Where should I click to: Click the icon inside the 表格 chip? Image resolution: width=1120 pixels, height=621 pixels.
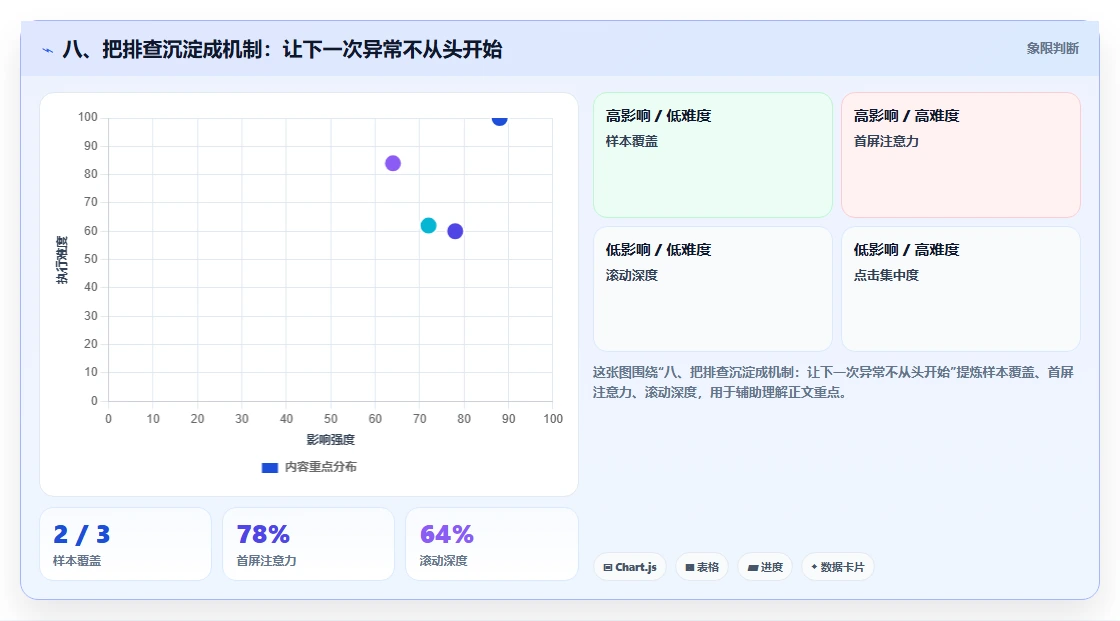click(x=690, y=567)
